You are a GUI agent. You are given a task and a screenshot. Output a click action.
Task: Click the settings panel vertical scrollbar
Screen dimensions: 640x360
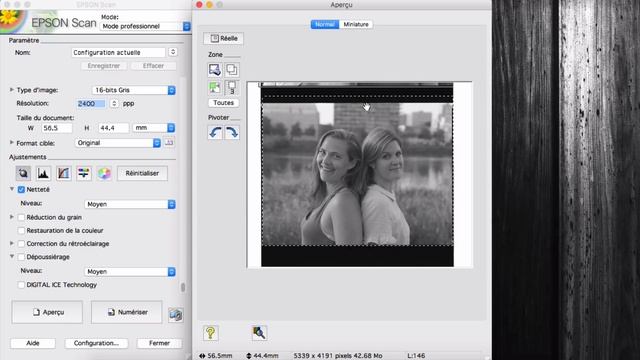point(183,287)
